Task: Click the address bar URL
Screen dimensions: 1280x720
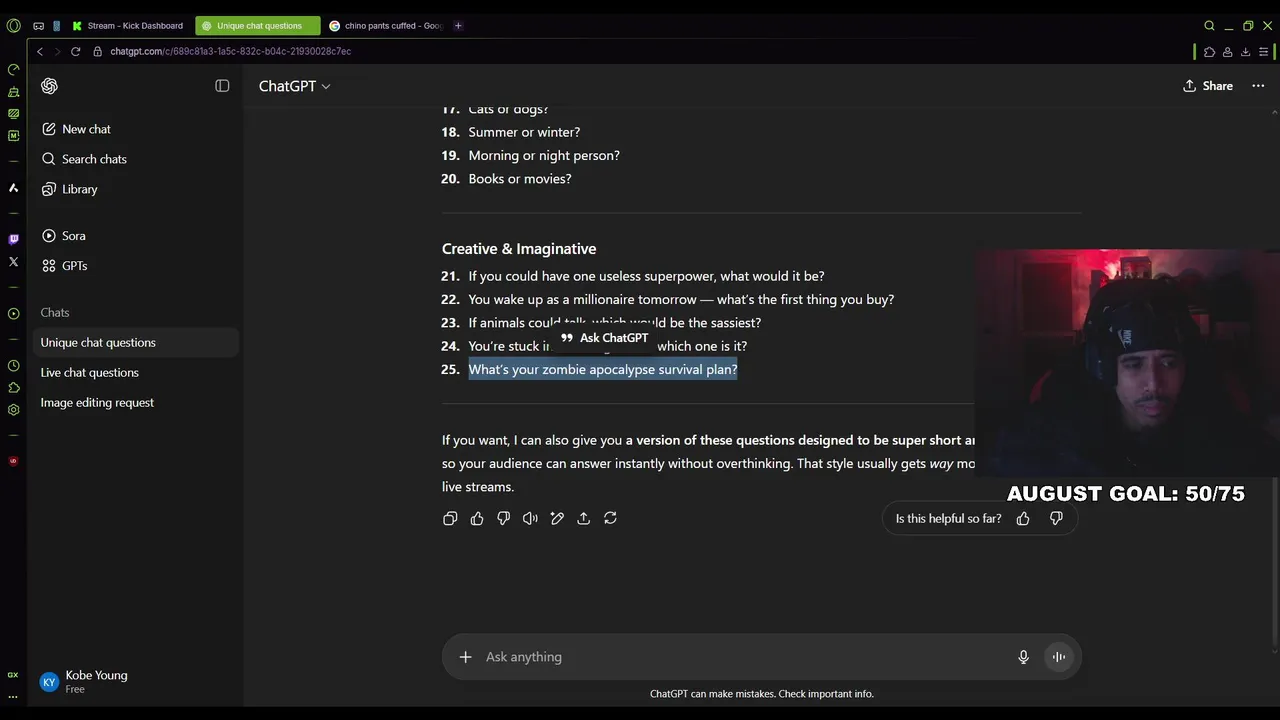Action: click(x=231, y=51)
